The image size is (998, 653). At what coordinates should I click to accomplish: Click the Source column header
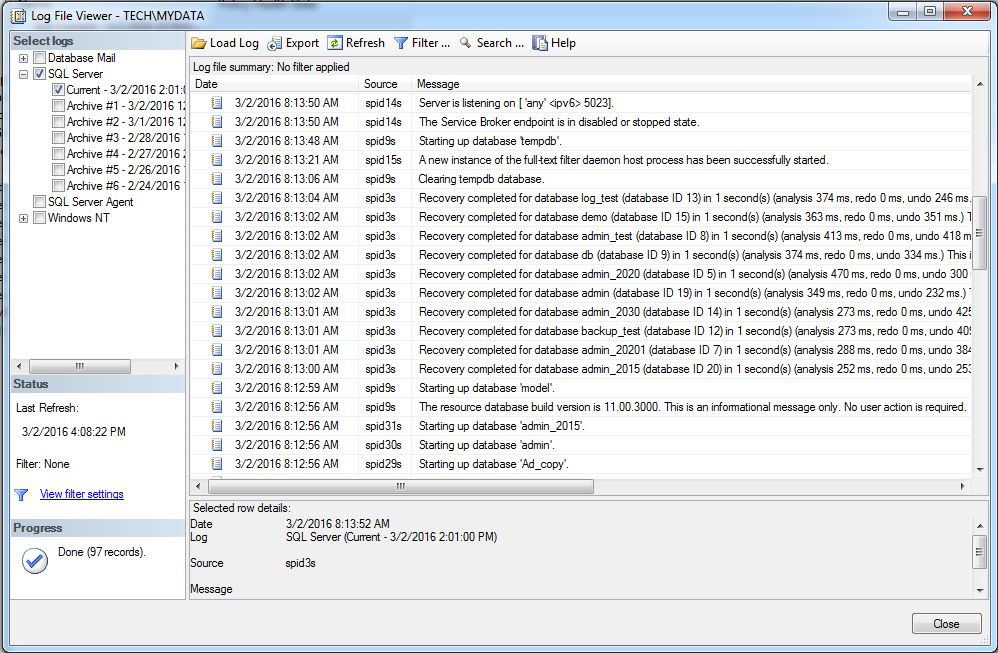point(380,84)
